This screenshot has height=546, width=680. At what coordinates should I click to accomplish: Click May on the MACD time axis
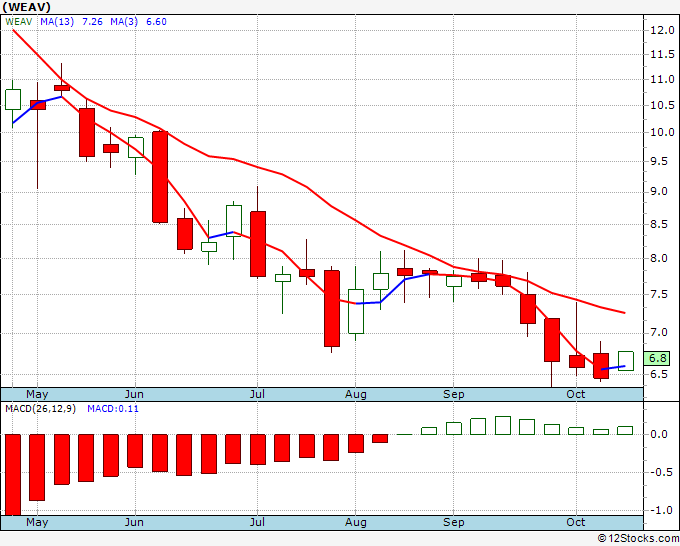pyautogui.click(x=37, y=522)
